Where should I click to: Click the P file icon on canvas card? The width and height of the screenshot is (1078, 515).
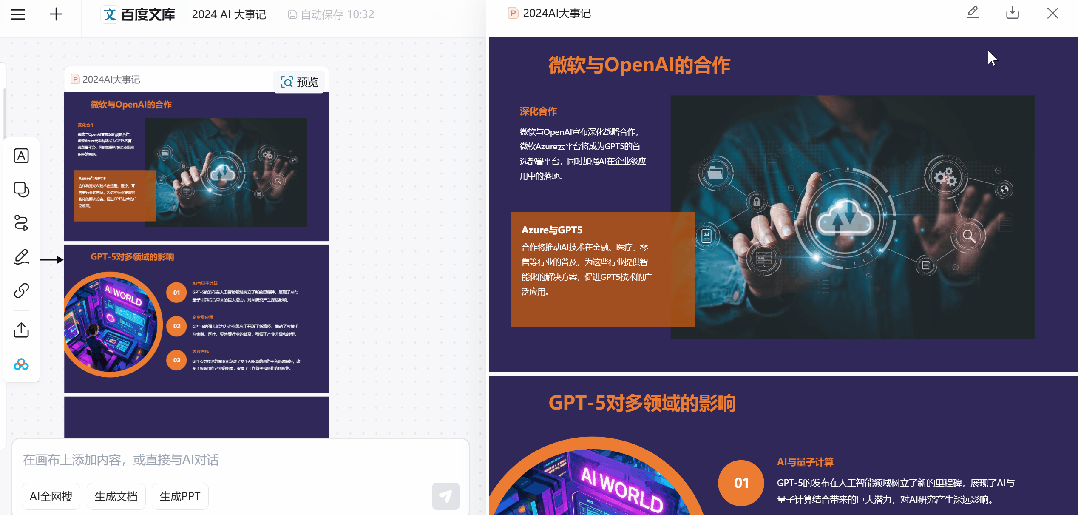[75, 79]
